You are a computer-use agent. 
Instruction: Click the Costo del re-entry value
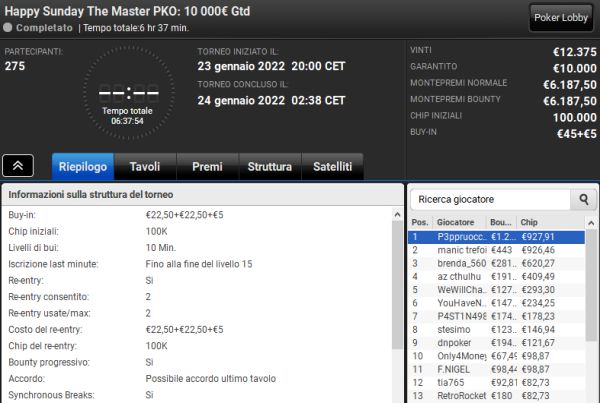(x=184, y=330)
